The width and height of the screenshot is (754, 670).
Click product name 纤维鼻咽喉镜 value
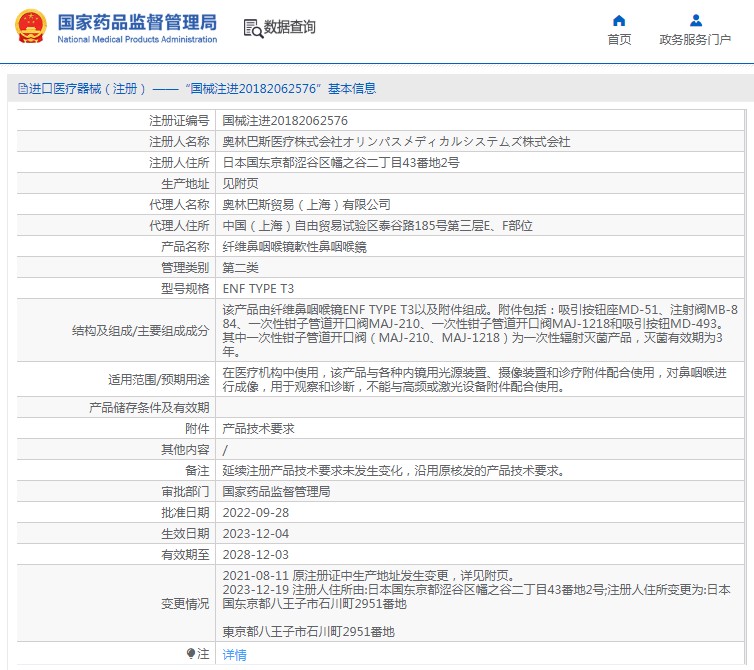(x=294, y=247)
